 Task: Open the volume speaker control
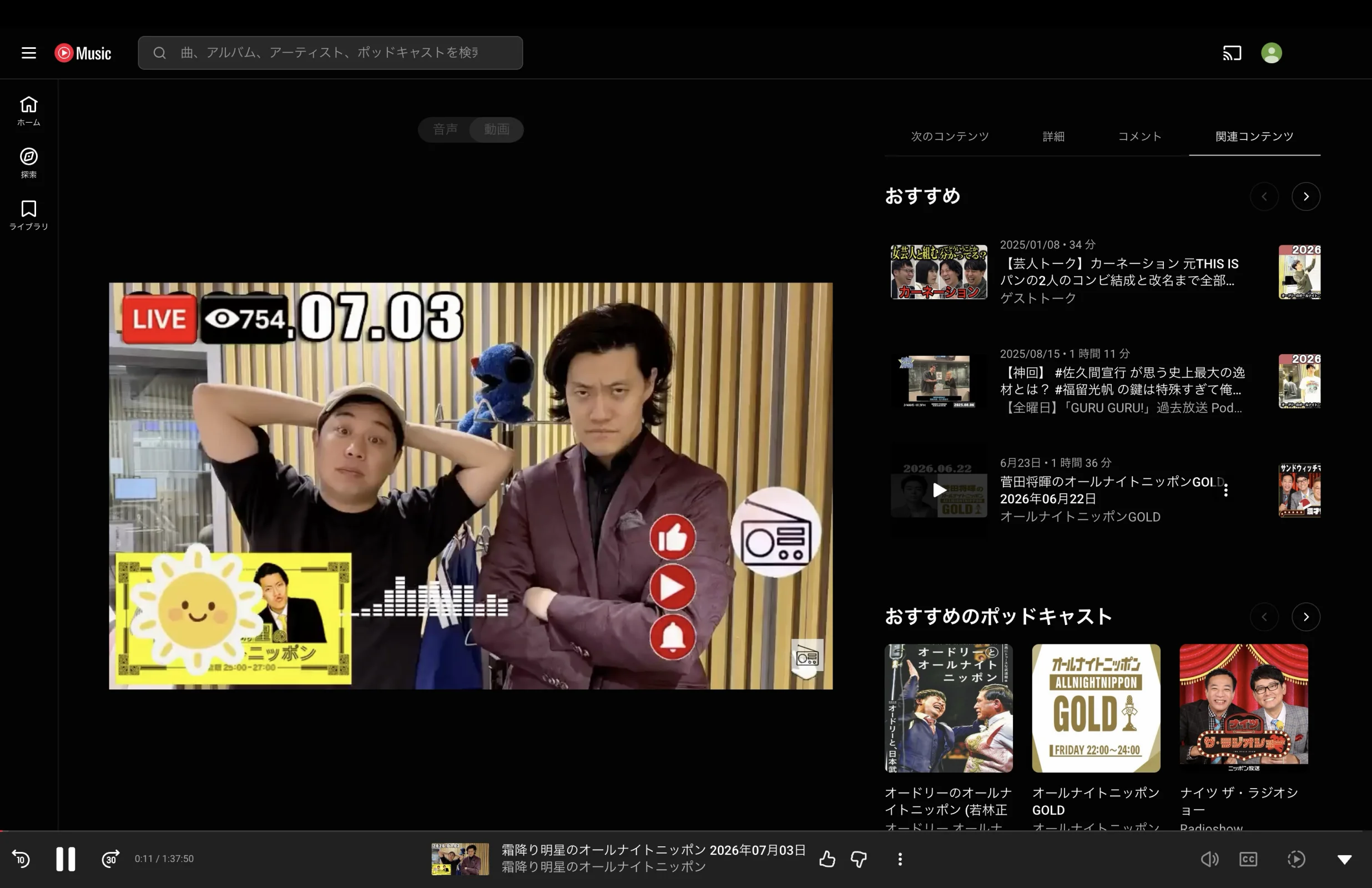[x=1209, y=859]
